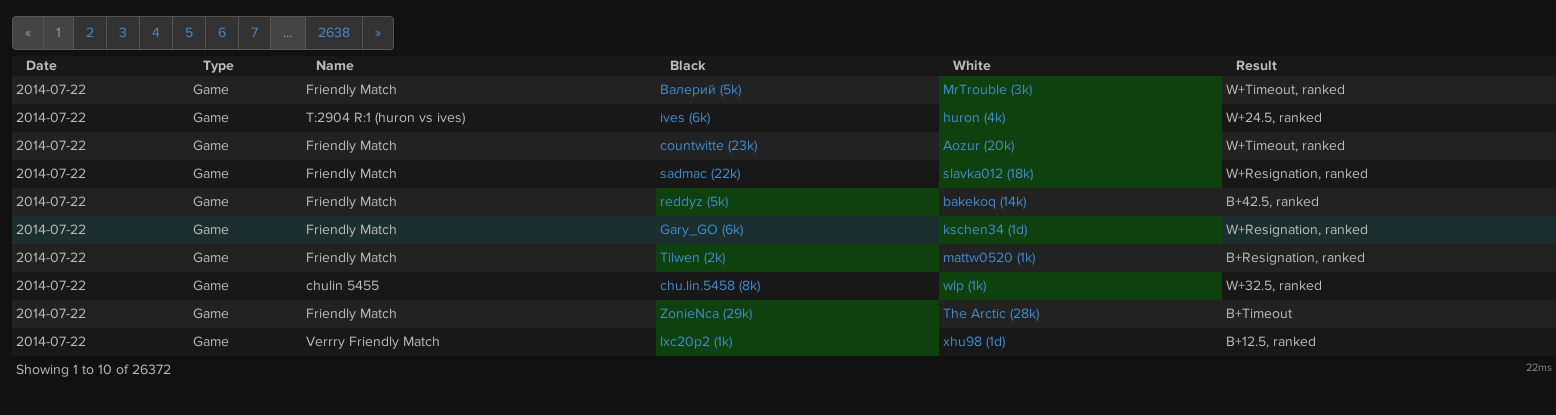The height and width of the screenshot is (415, 1556).
Task: Click the pagination ellipsis button
Action: [x=288, y=33]
